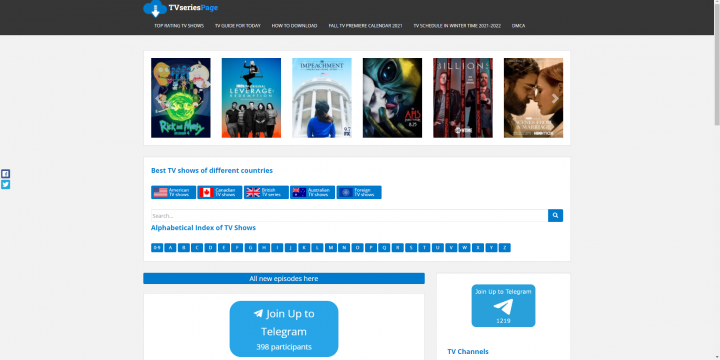720x360 pixels.
Task: Click the search magnifier button
Action: pyautogui.click(x=555, y=215)
